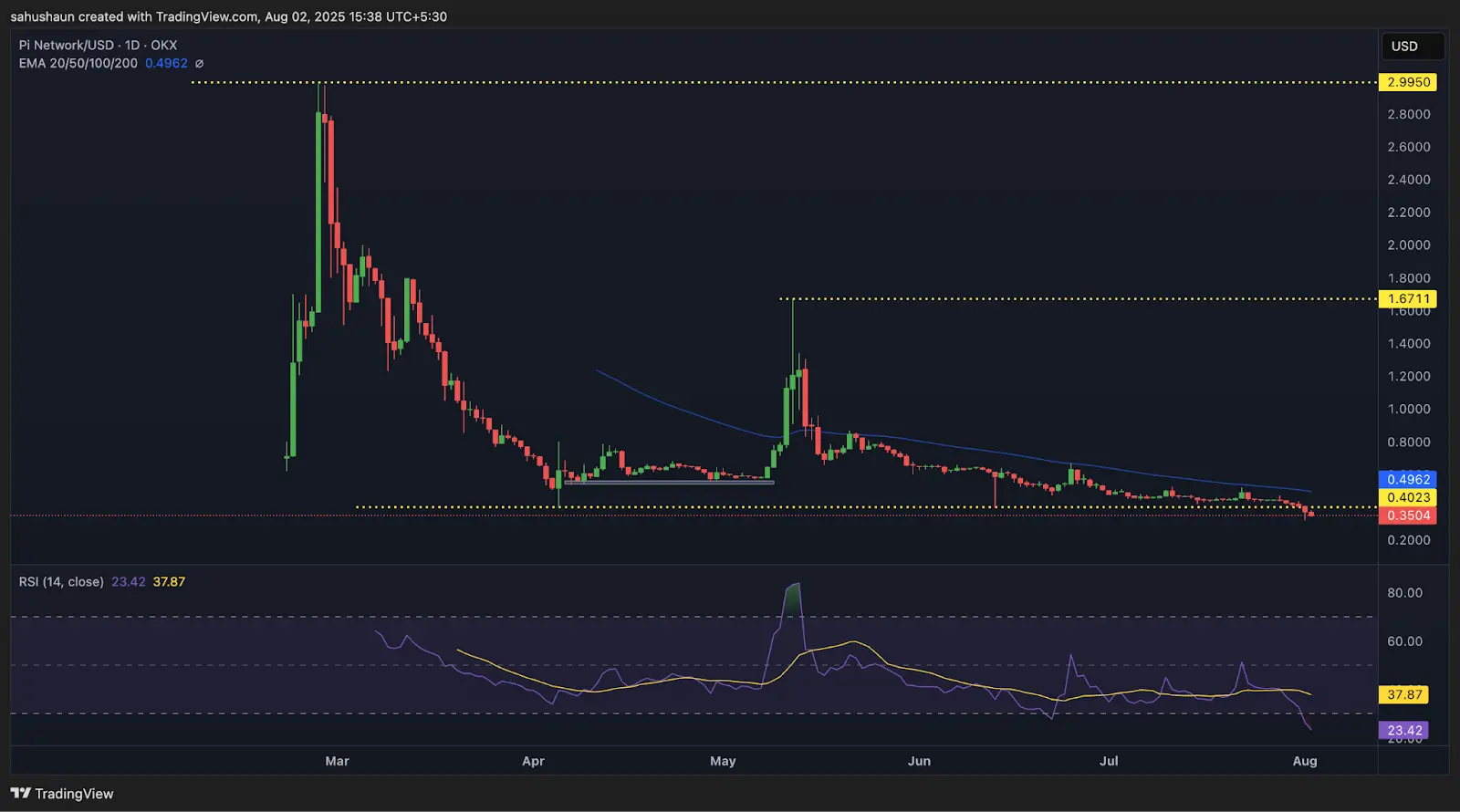Click the TradingView wordmark text

pyautogui.click(x=74, y=794)
